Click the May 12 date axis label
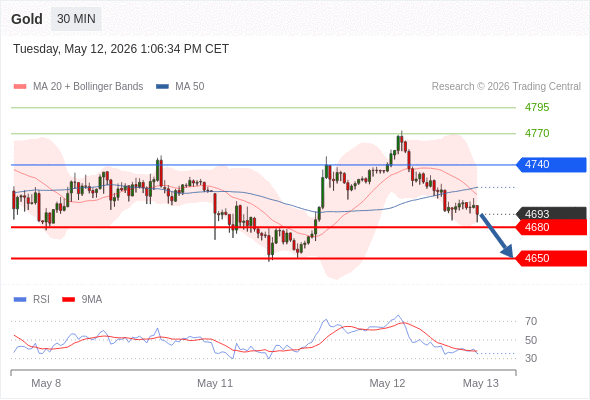590x400 pixels. point(387,383)
